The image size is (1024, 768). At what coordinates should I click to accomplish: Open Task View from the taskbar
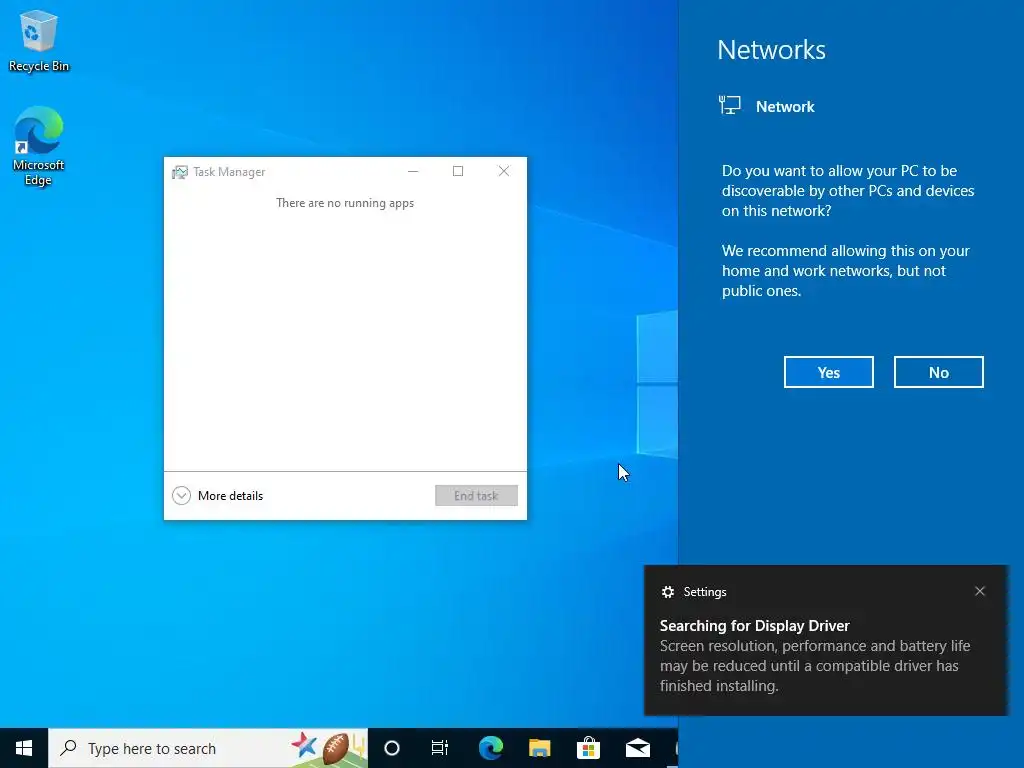pyautogui.click(x=440, y=748)
